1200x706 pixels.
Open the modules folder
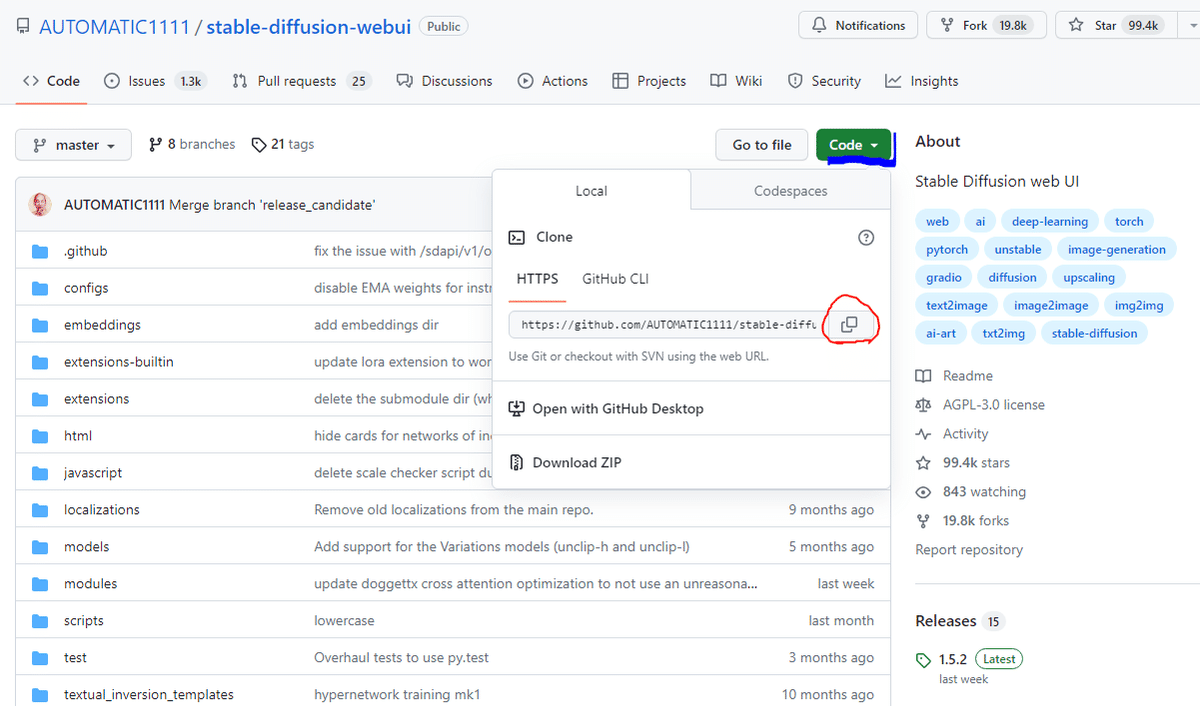click(91, 584)
